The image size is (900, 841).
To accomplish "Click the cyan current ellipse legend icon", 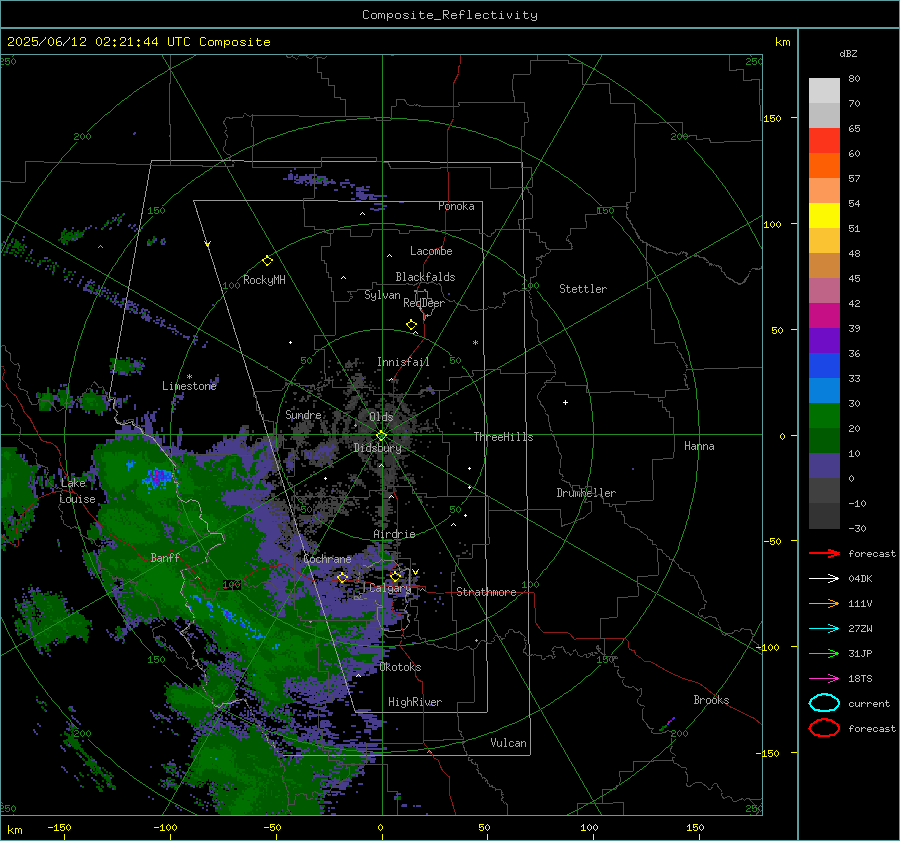I will (x=824, y=703).
